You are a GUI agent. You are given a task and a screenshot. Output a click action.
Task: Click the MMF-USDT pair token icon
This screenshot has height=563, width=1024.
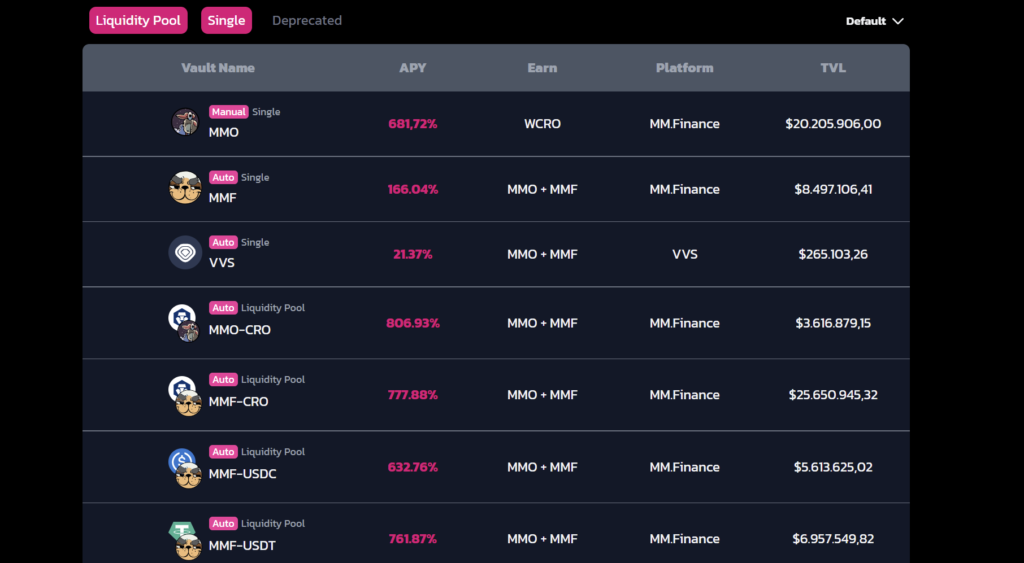(x=184, y=539)
